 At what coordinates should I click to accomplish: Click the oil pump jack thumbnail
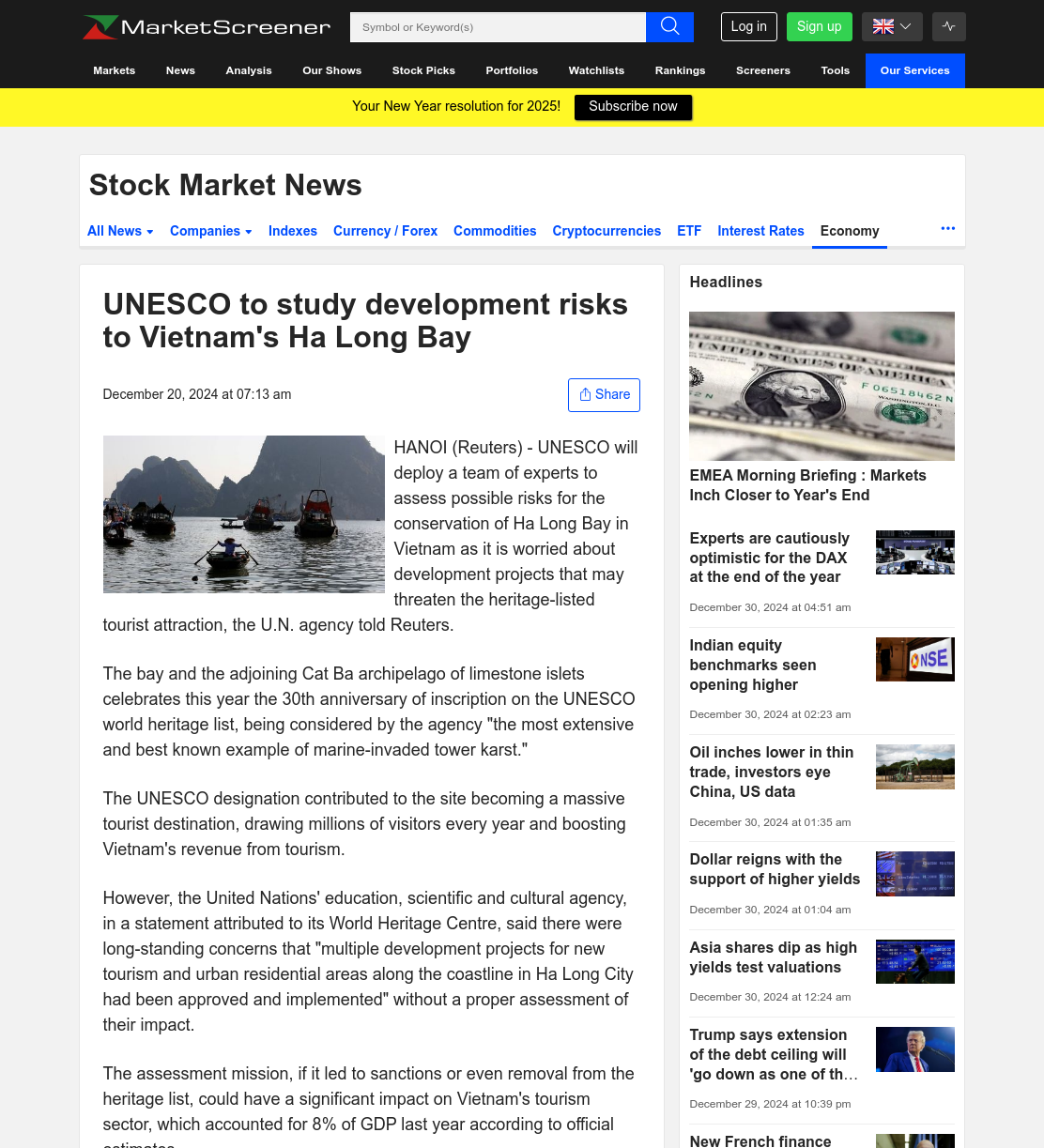tap(915, 766)
